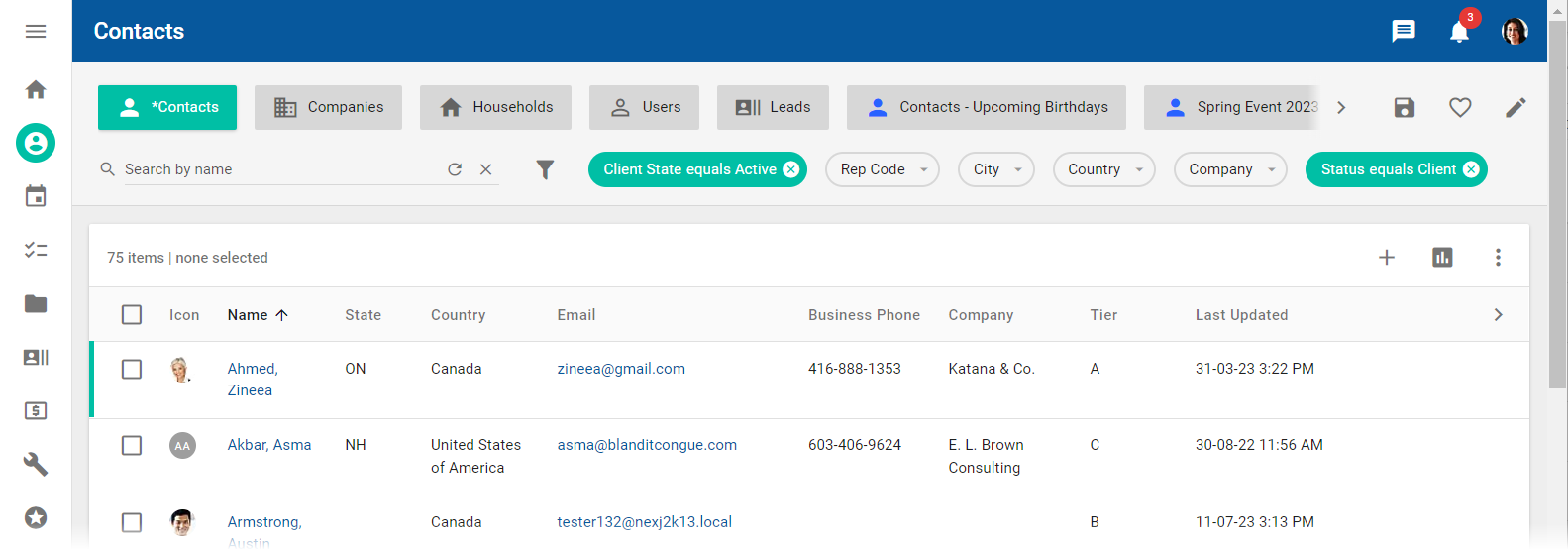Image resolution: width=1568 pixels, height=550 pixels.
Task: Expand the Country filter dropdown
Action: (x=1103, y=169)
